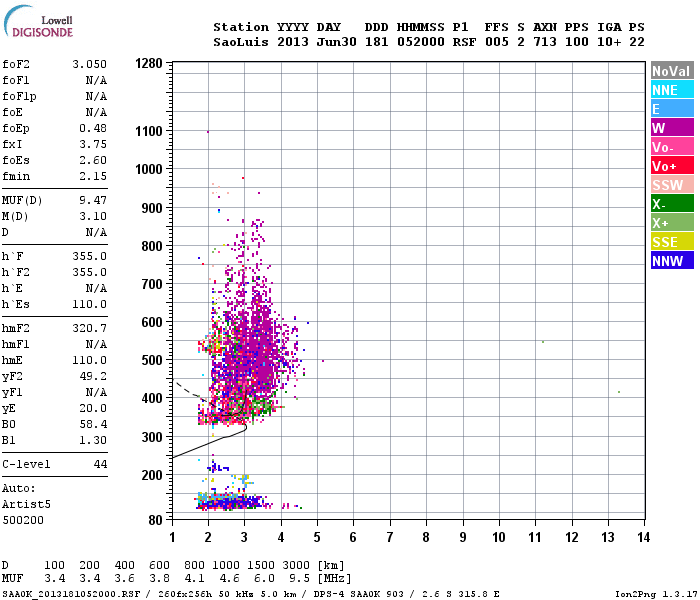Viewport: 700px width, 600px height.
Task: Select the SSE yellow legend swatch
Action: coord(672,242)
